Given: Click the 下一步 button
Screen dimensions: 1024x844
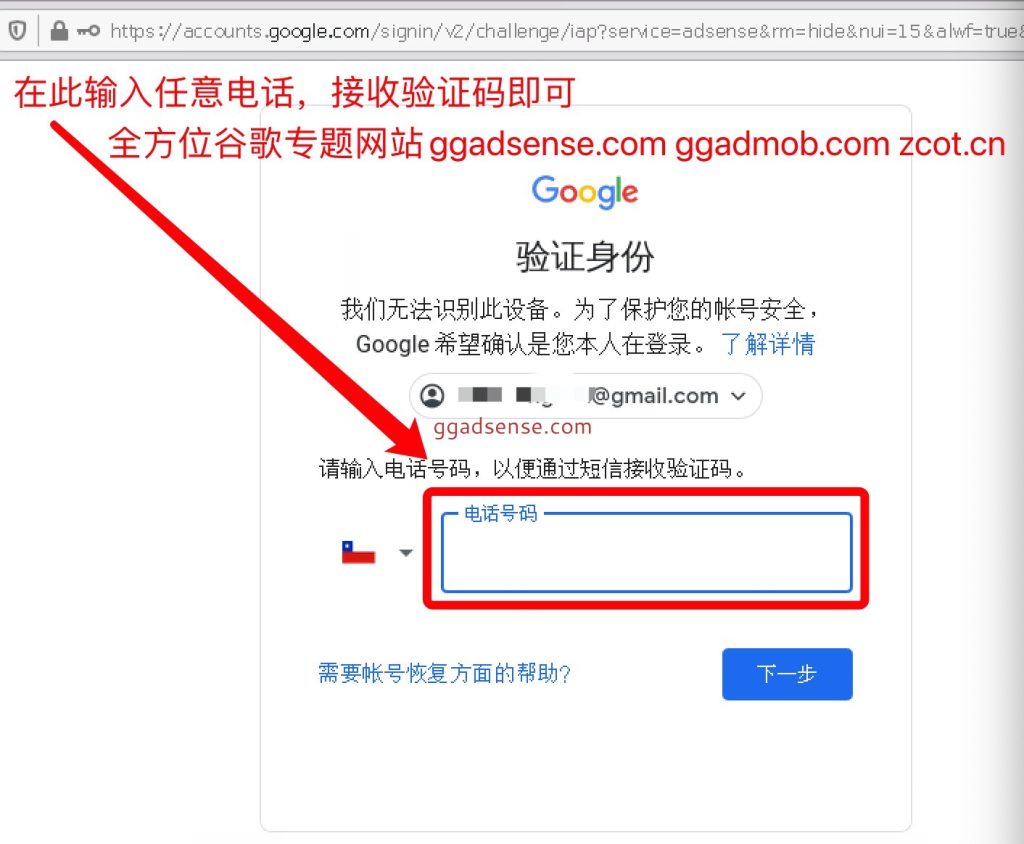Looking at the screenshot, I should (787, 674).
